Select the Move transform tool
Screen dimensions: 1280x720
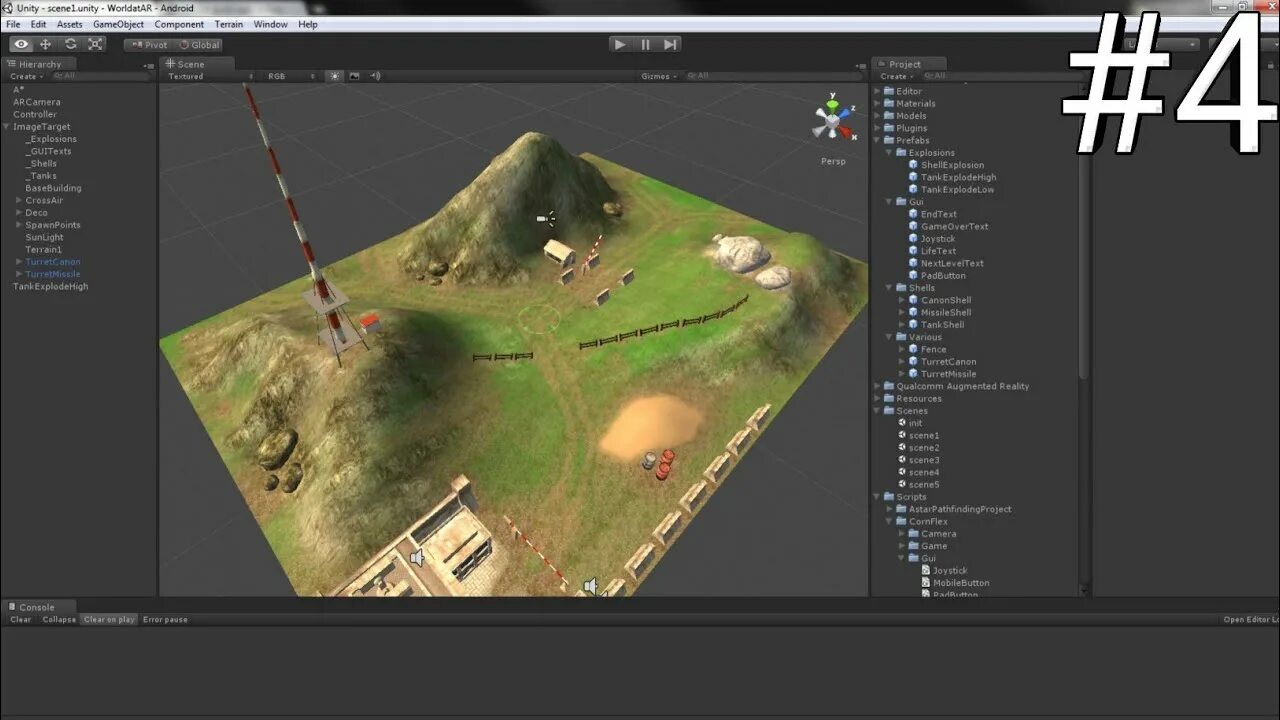pos(45,44)
